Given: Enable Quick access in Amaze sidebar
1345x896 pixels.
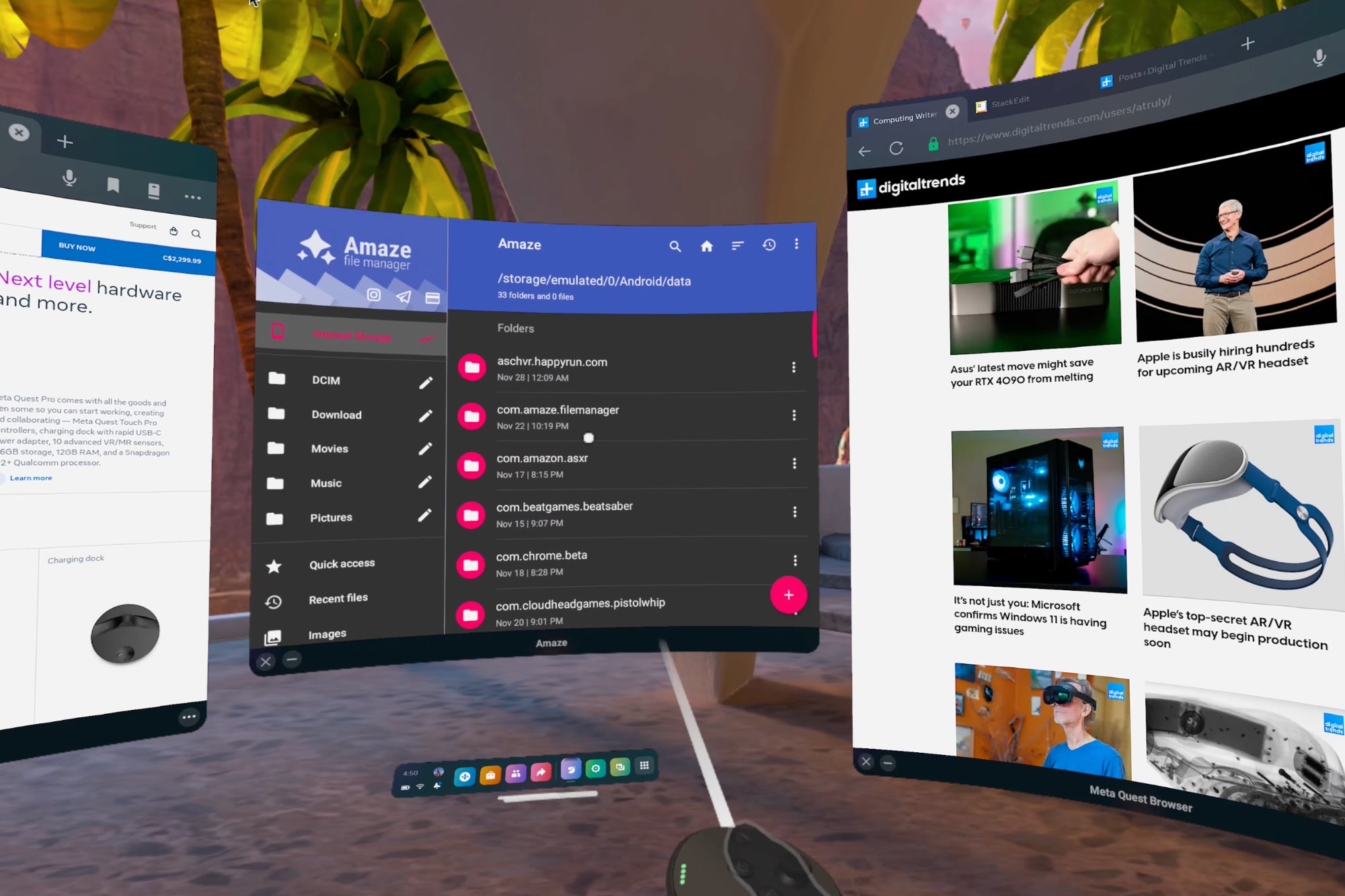Looking at the screenshot, I should [341, 562].
